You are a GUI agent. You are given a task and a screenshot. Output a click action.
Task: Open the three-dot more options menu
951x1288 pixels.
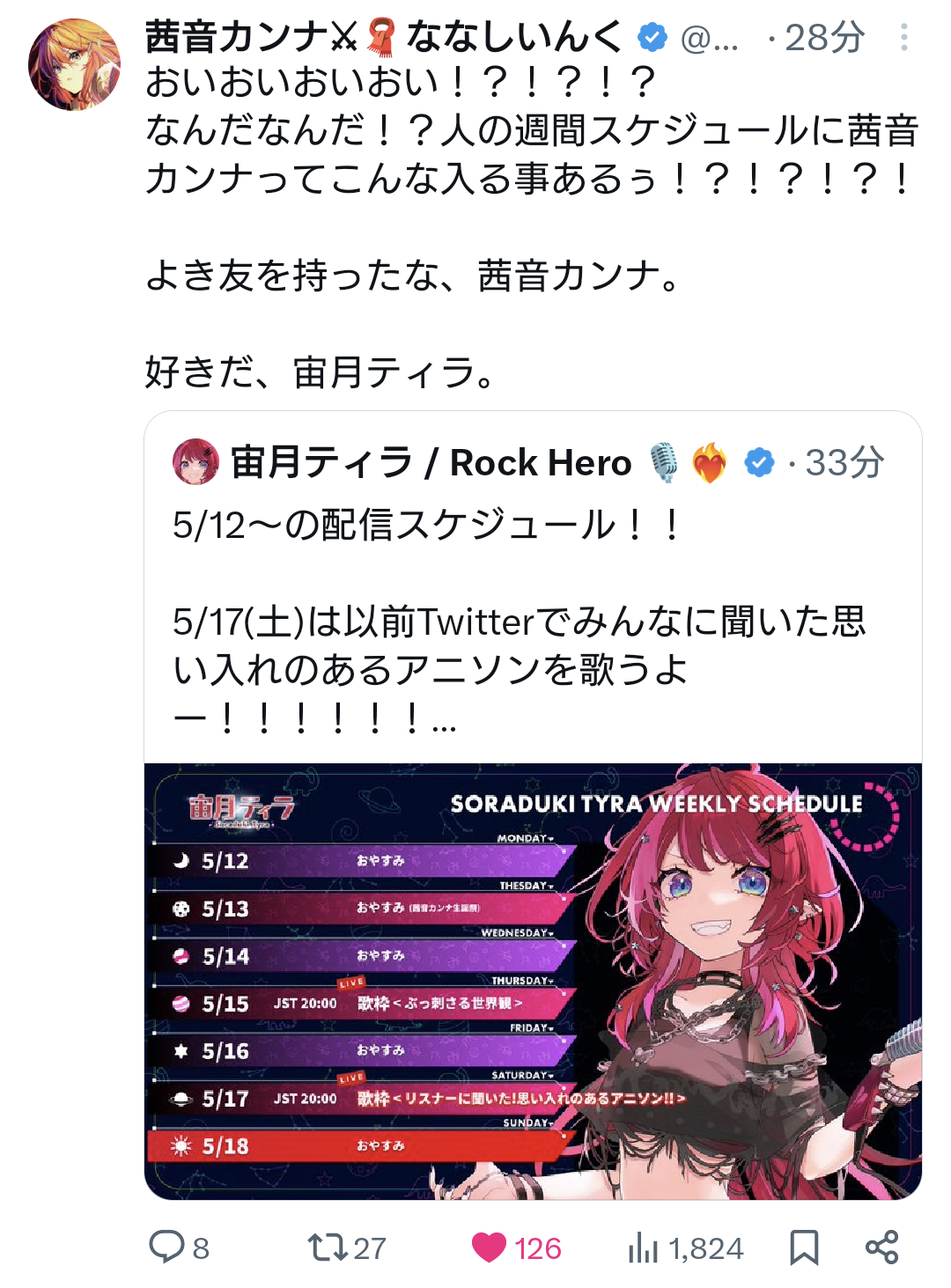click(x=904, y=37)
